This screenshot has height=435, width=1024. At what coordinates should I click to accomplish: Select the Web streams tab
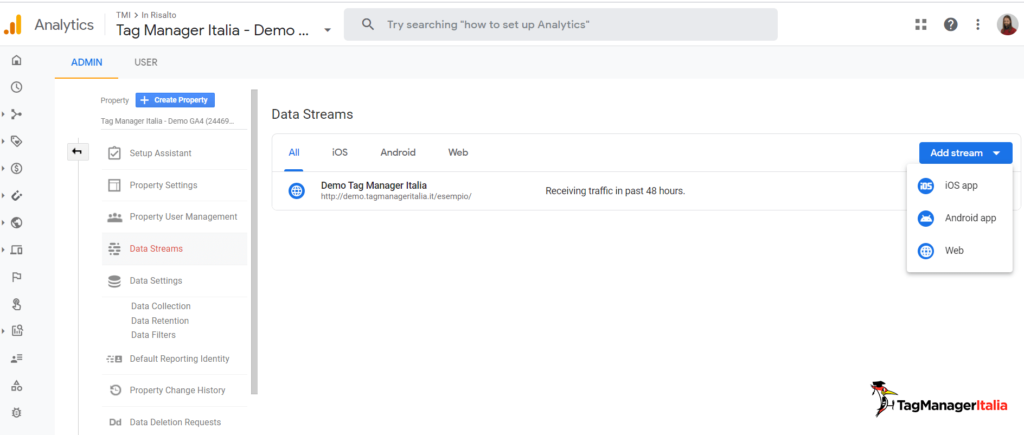click(458, 153)
